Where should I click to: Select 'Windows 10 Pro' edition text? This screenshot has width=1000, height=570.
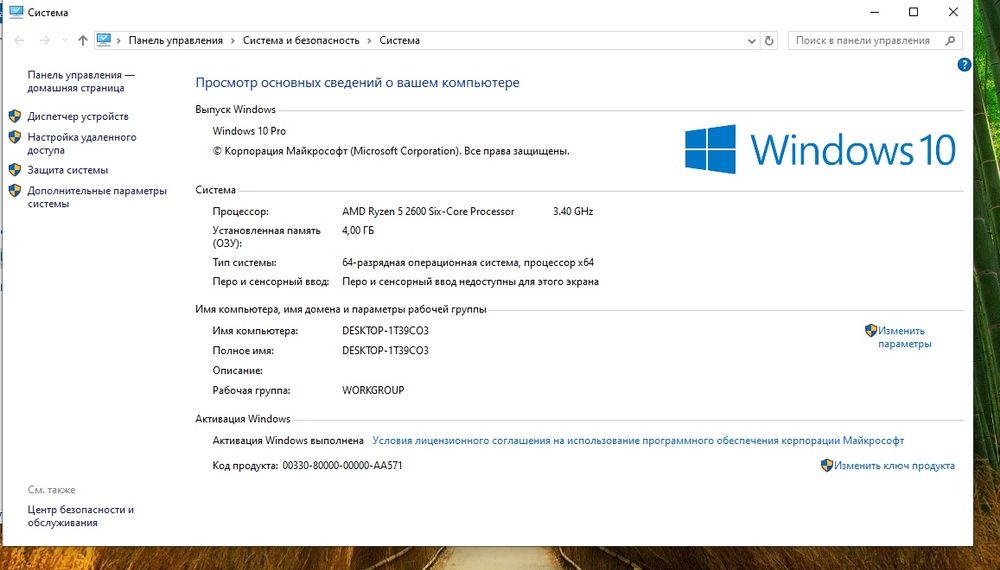249,131
